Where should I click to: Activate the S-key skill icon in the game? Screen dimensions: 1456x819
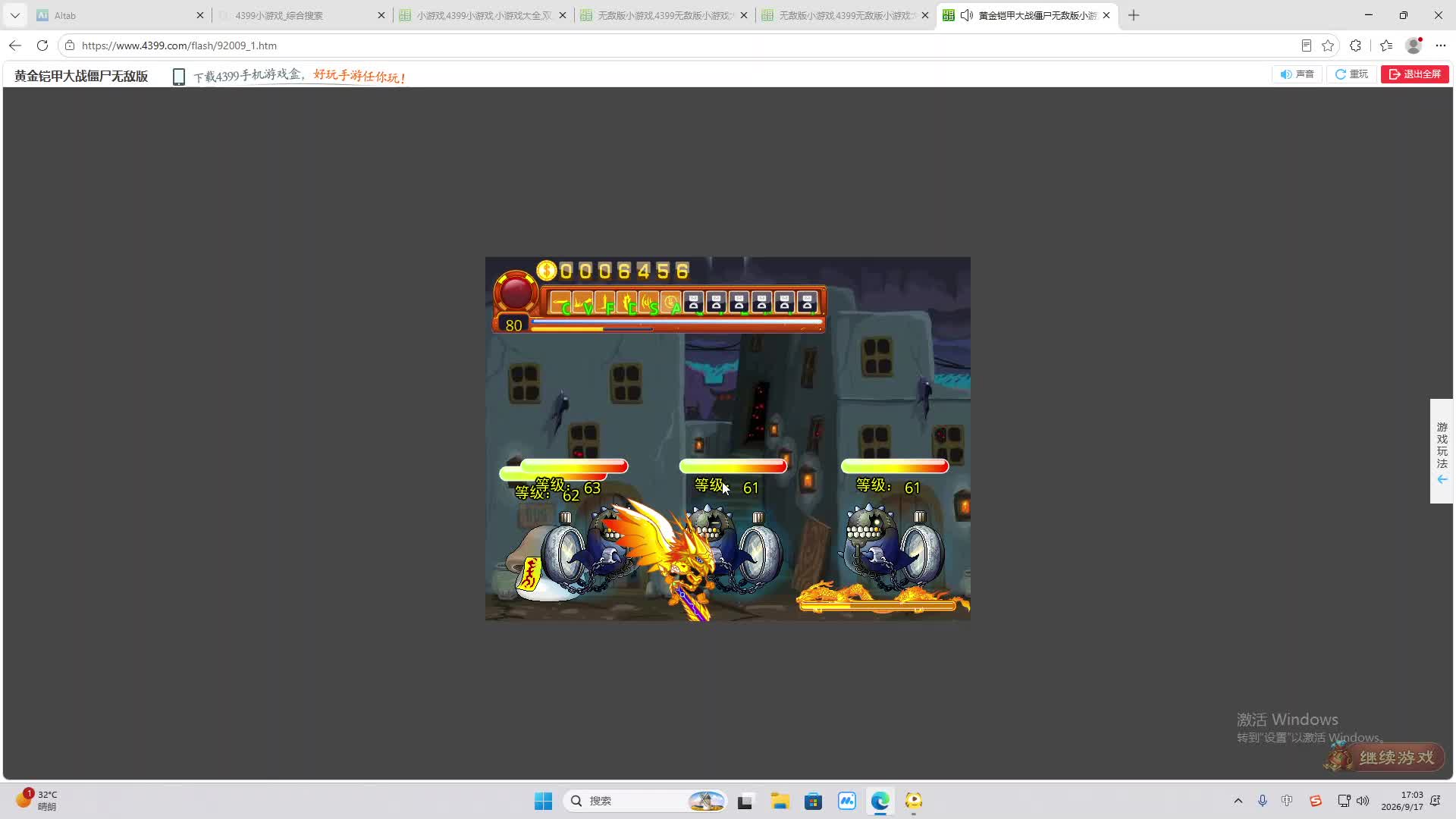click(649, 303)
